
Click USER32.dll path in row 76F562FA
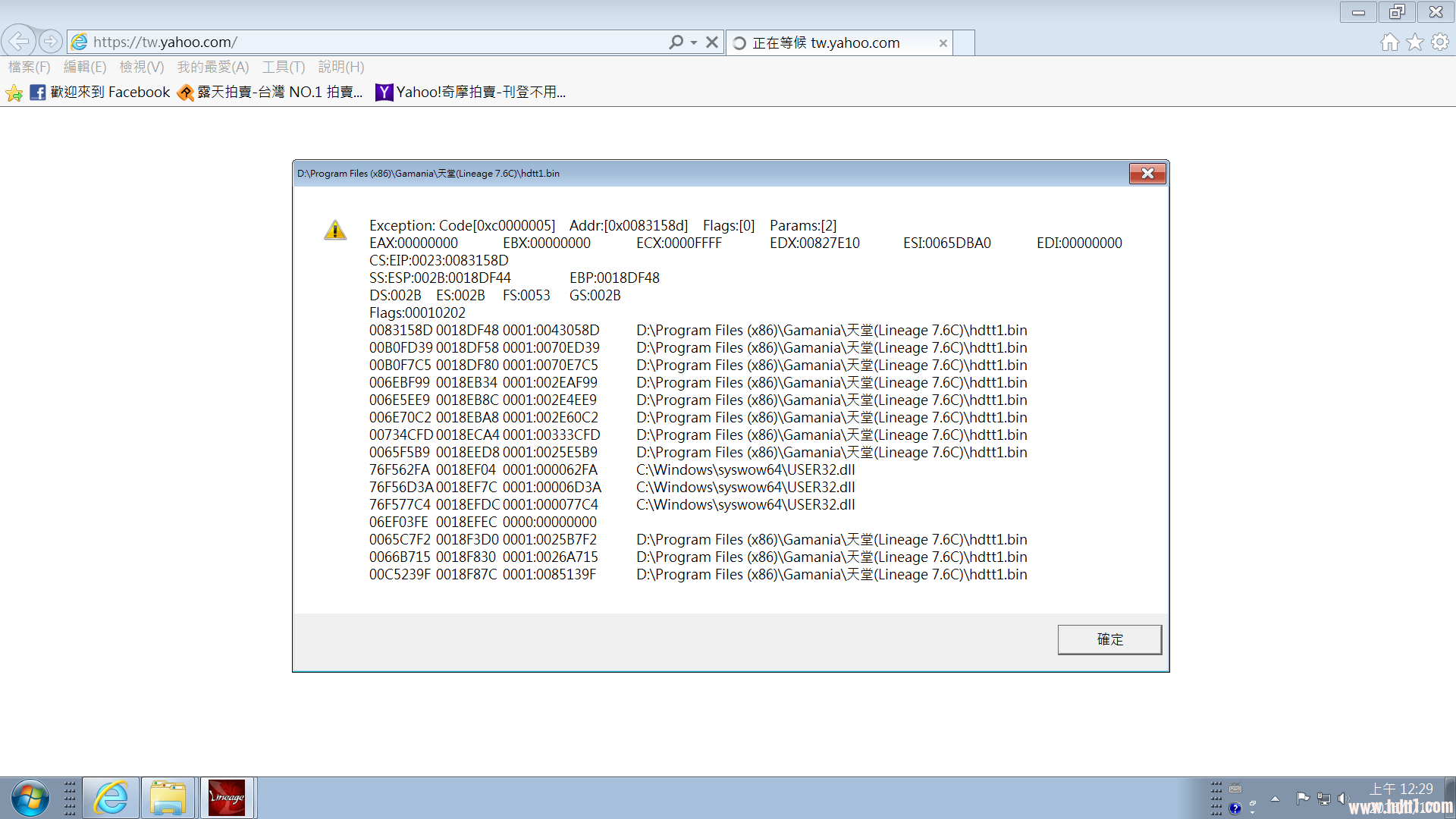[745, 469]
